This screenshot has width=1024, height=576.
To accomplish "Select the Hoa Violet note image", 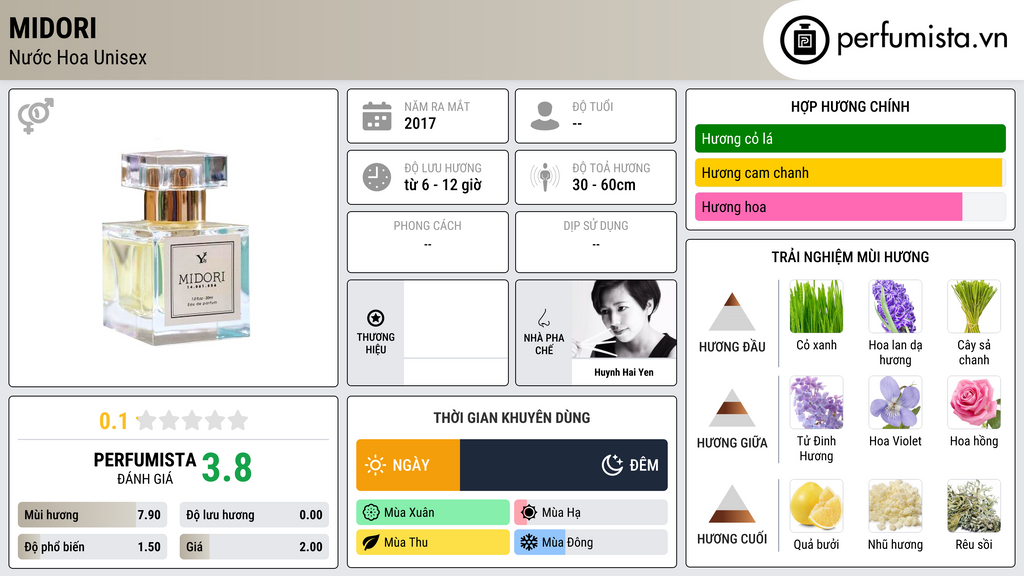I will click(895, 402).
